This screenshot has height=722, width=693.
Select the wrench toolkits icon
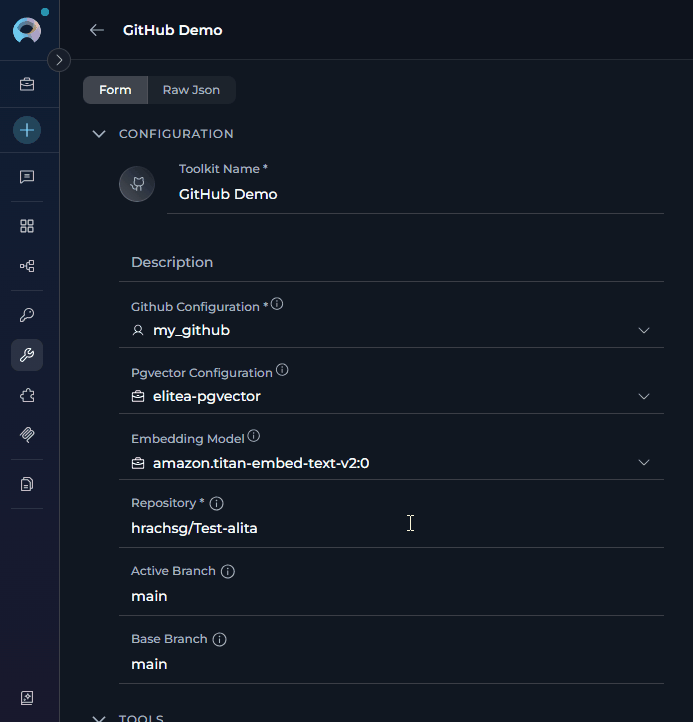point(27,355)
